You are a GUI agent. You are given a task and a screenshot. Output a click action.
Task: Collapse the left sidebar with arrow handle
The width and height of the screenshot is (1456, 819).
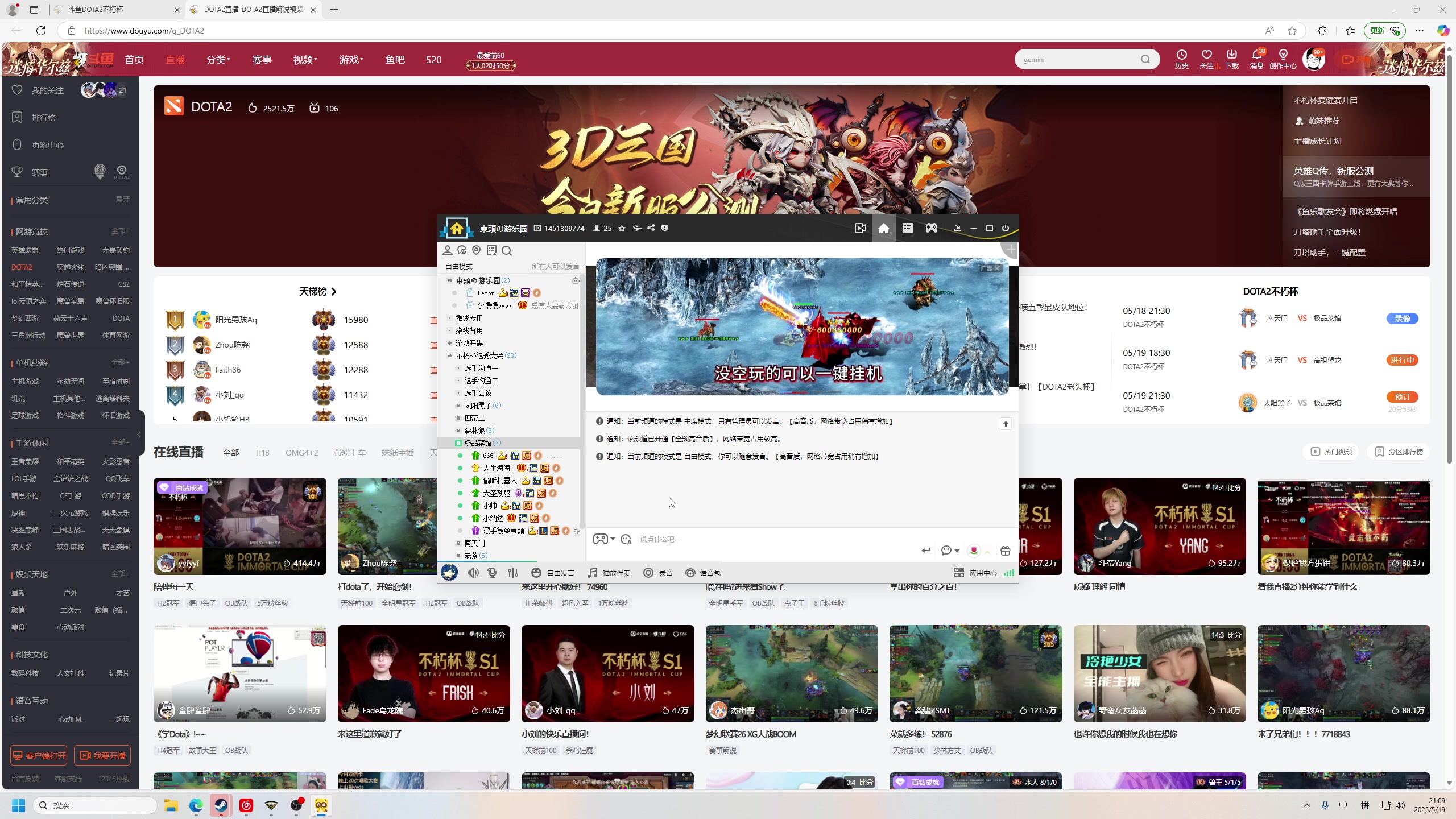pyautogui.click(x=139, y=435)
